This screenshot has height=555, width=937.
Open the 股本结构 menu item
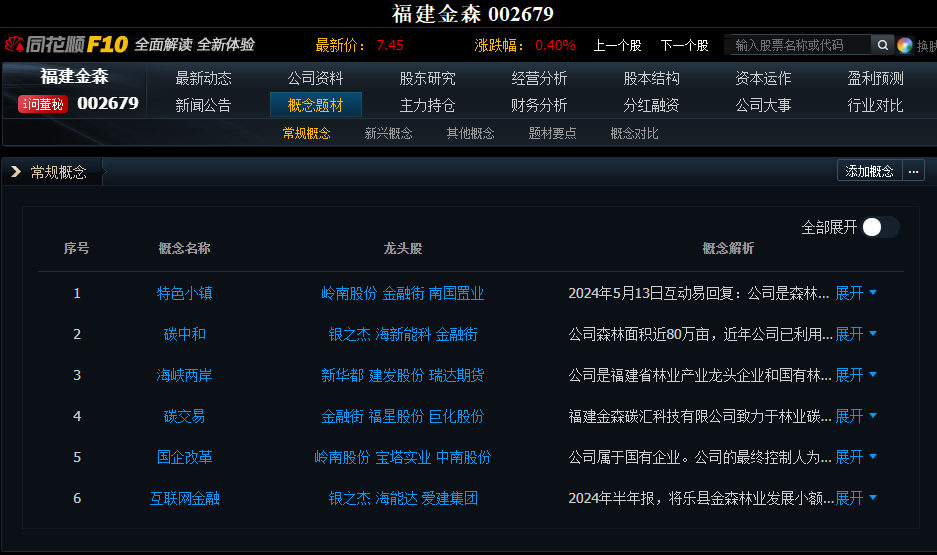651,78
